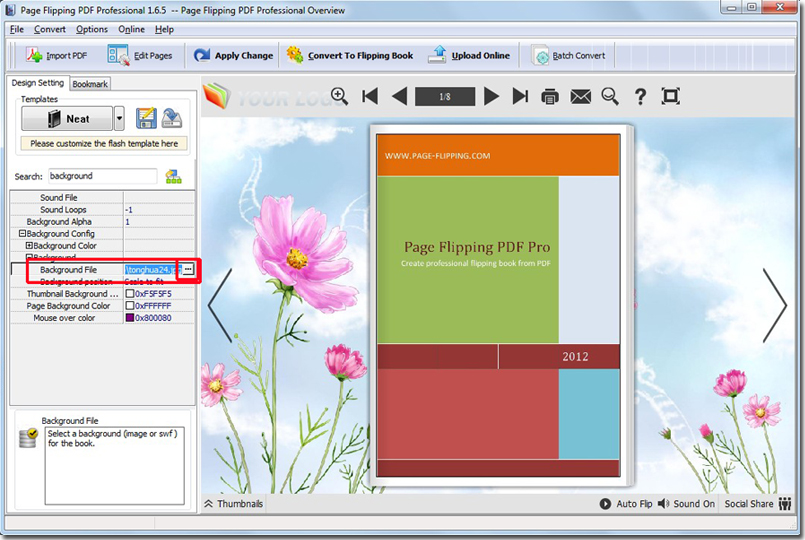
Task: Open the Help menu
Action: (164, 29)
